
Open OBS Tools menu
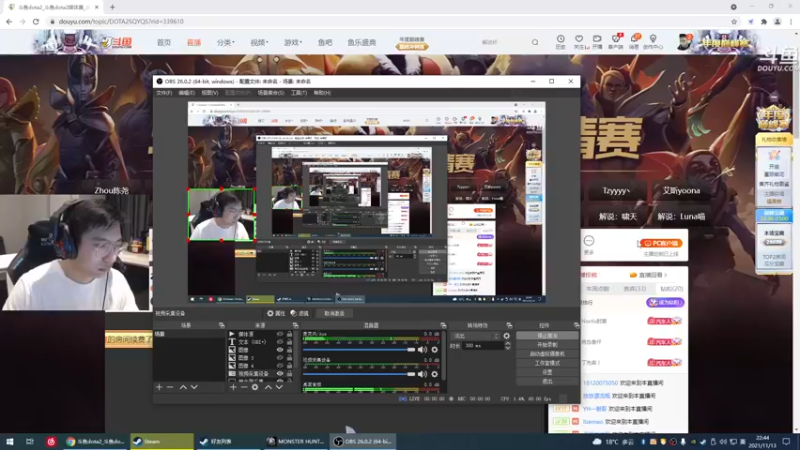[x=299, y=93]
